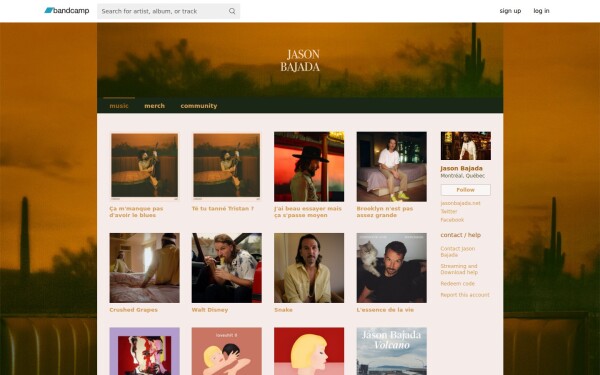The image size is (600, 375).
Task: Open Té tu tanné Tristan ? album cover
Action: 227,166
